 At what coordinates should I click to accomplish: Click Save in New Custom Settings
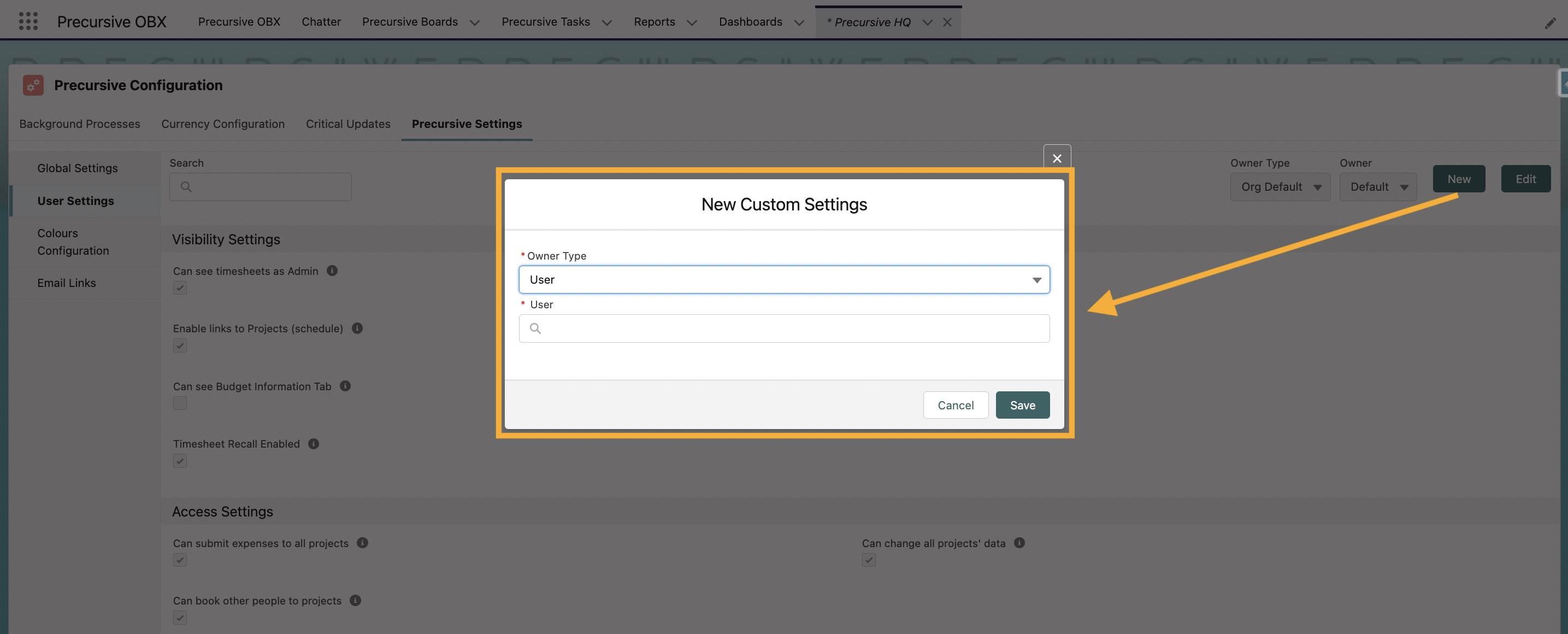coord(1023,405)
